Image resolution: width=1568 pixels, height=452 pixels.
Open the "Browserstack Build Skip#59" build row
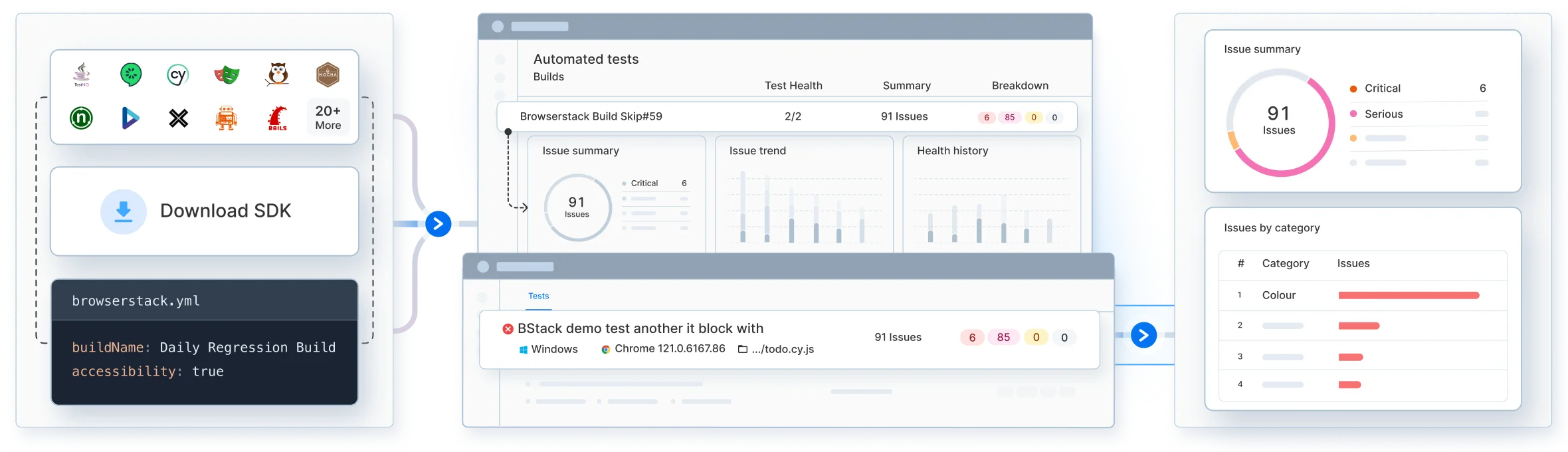[787, 117]
